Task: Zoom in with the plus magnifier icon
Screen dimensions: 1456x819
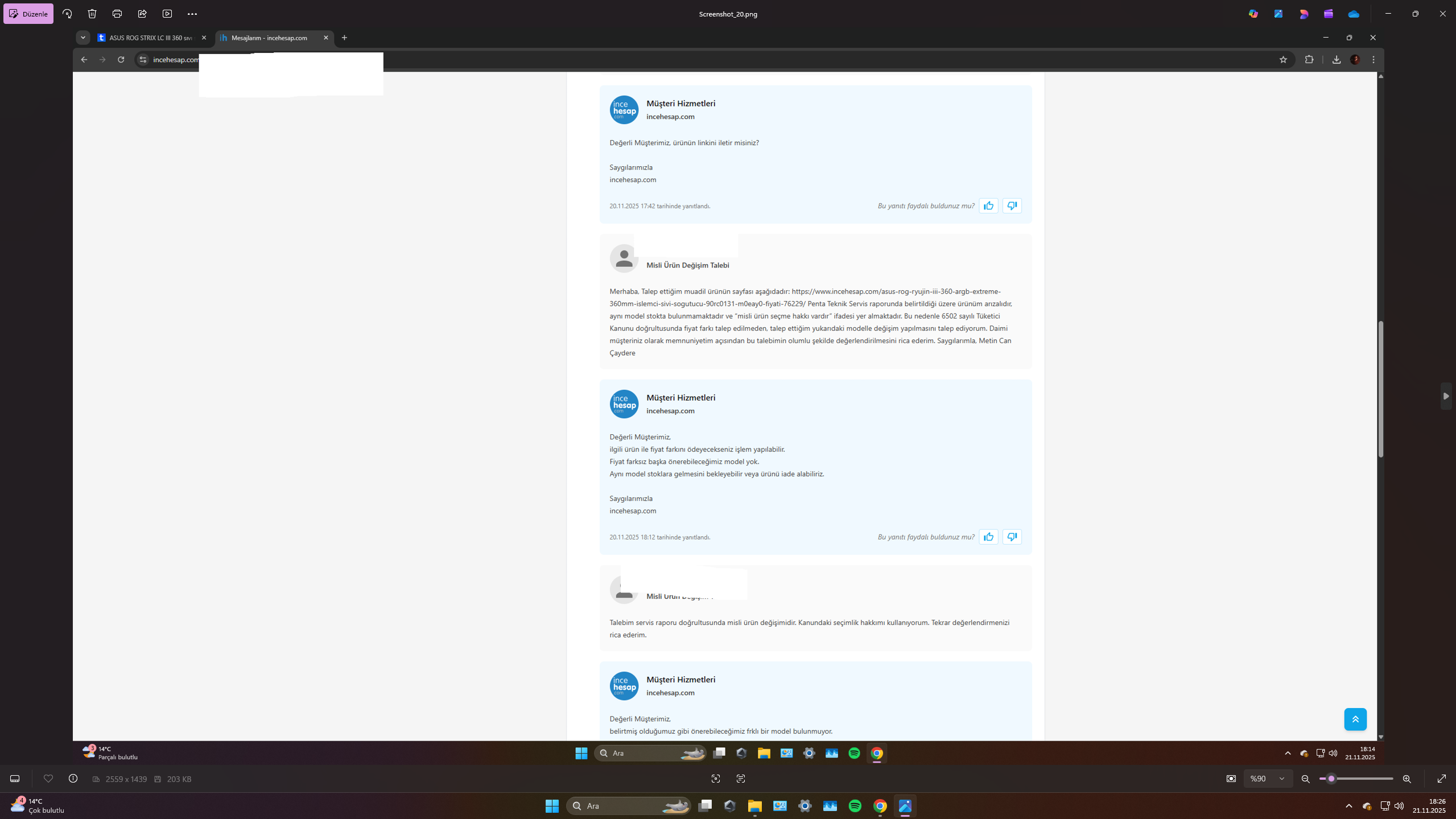Action: coord(1407,779)
